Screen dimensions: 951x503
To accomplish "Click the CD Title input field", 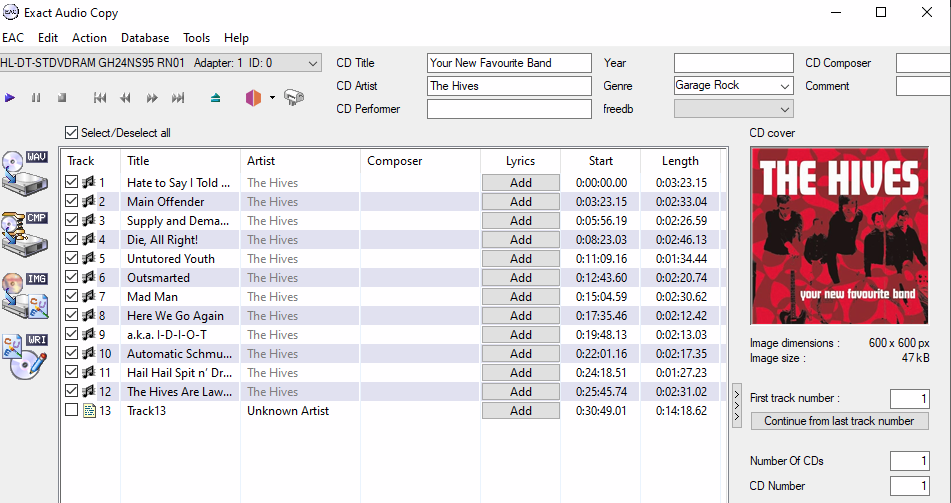I will point(509,63).
